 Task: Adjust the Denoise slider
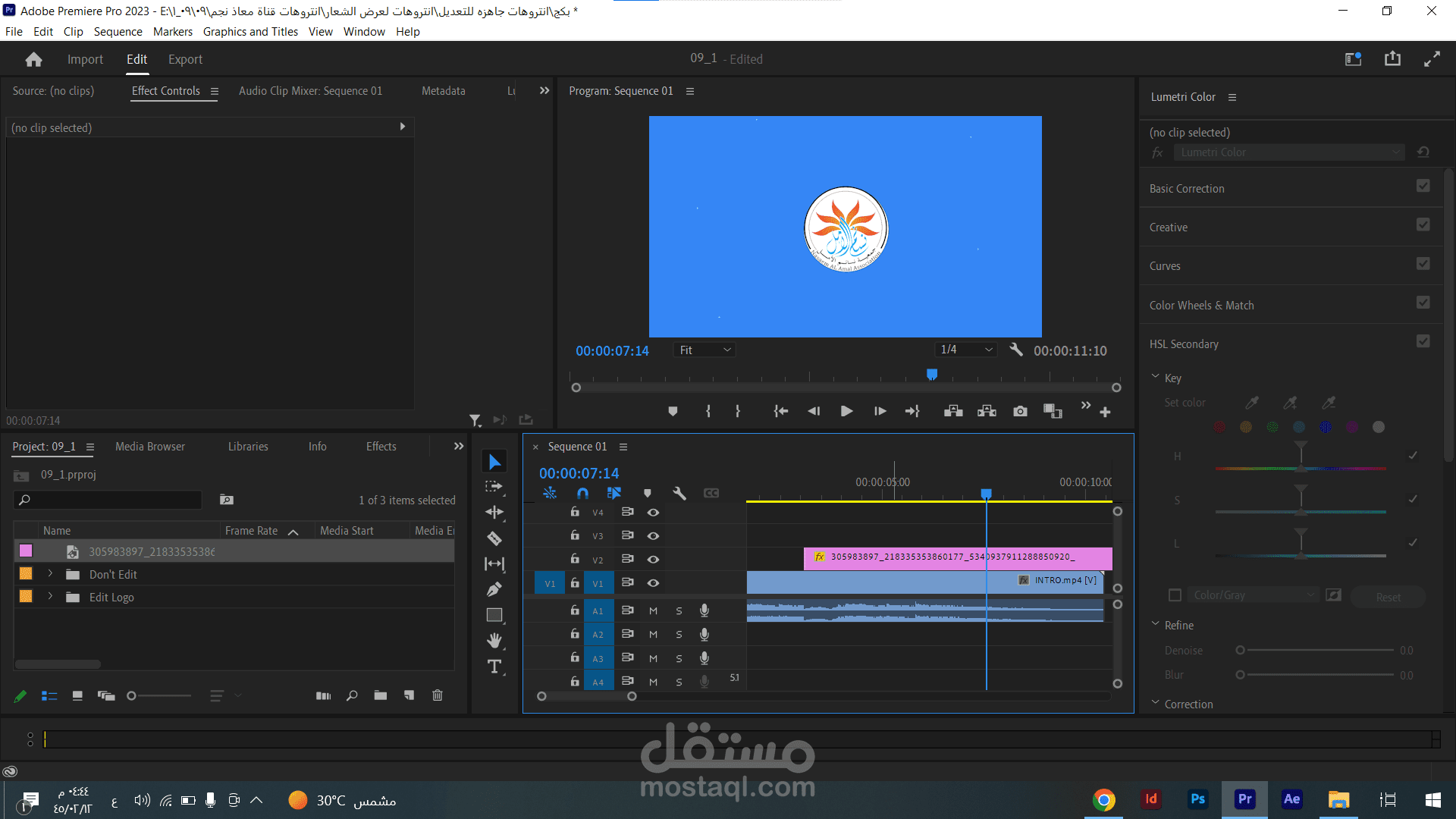click(x=1317, y=651)
